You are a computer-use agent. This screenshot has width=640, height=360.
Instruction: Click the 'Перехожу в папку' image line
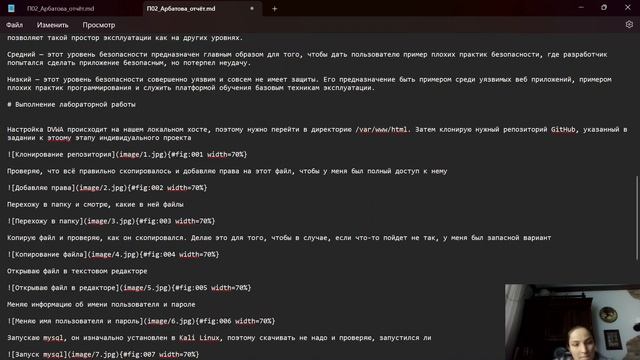(x=111, y=221)
